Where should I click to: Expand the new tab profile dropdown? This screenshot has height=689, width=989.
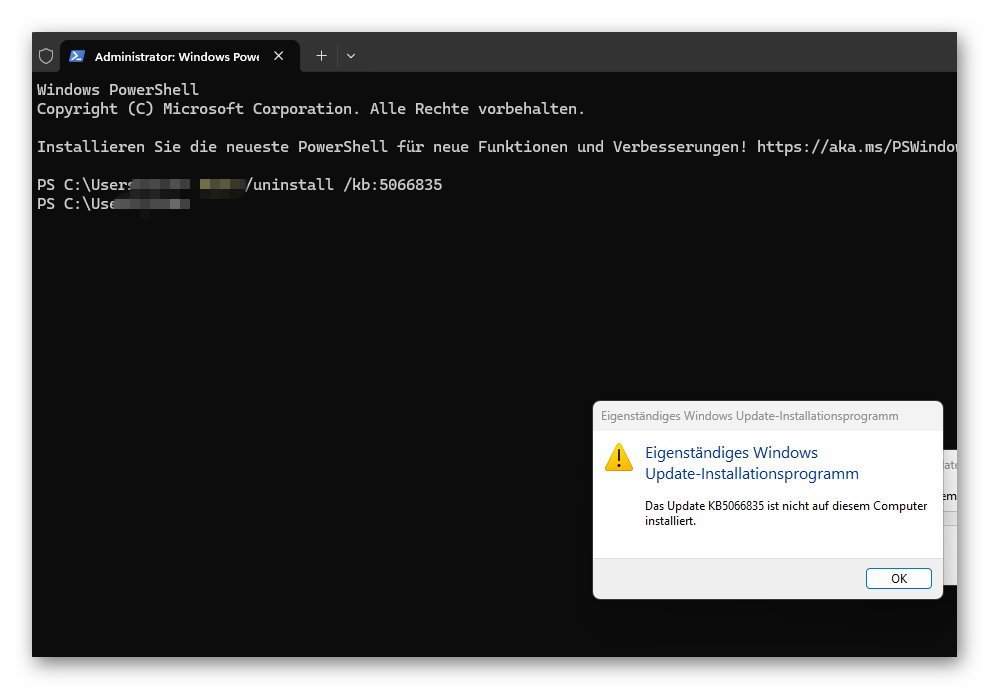(351, 56)
